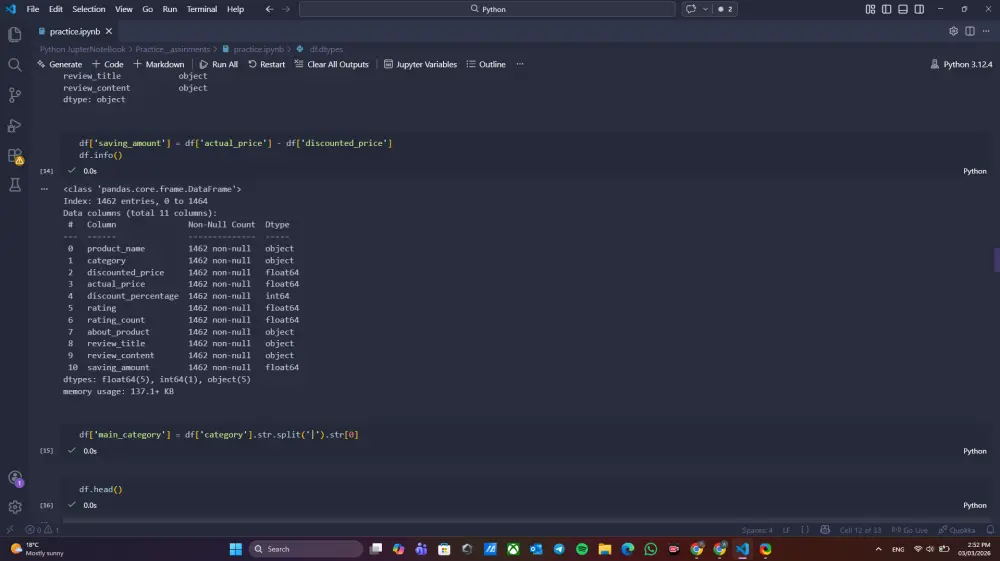Clear All Outputs in the notebook
This screenshot has width=1000, height=561.
pos(332,64)
